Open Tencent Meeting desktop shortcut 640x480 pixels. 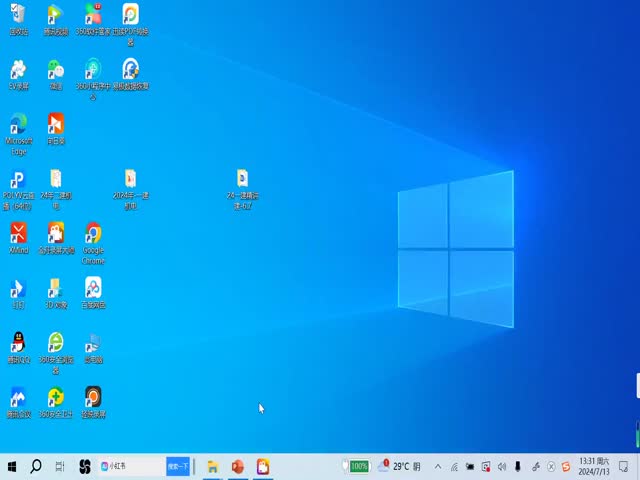coord(18,398)
